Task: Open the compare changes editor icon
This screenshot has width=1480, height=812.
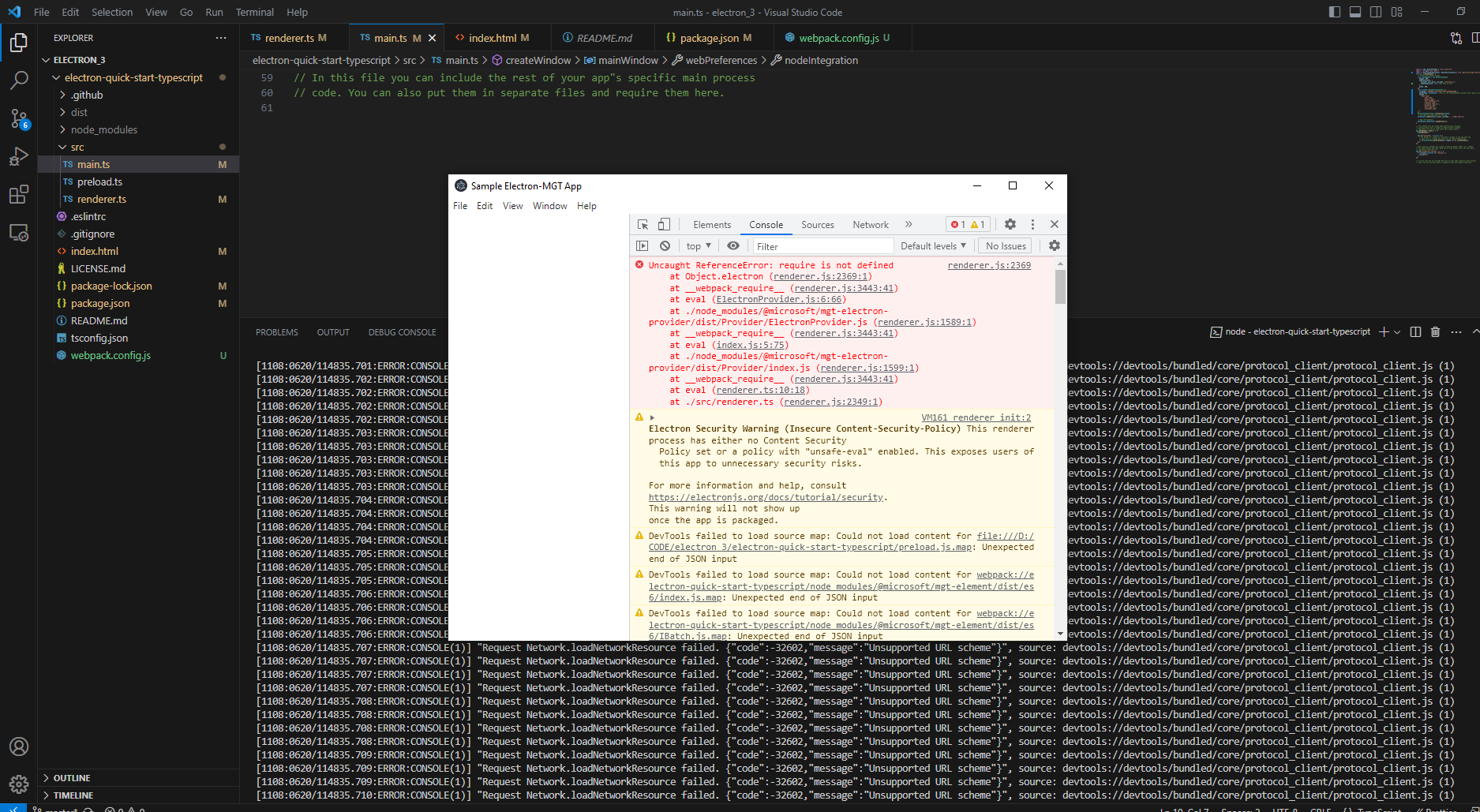Action: tap(1456, 38)
